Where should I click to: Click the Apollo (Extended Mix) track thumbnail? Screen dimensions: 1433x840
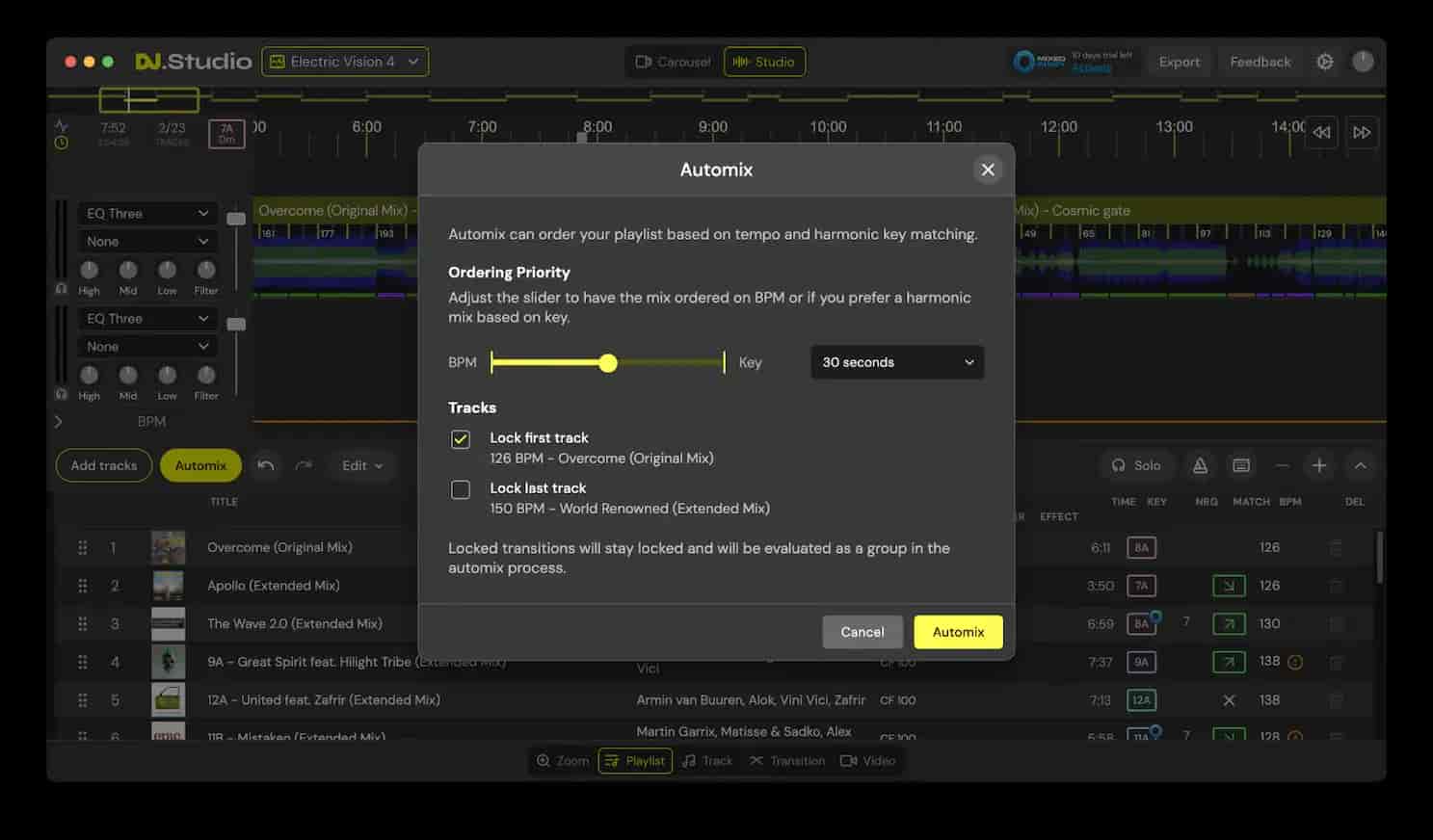pos(168,585)
